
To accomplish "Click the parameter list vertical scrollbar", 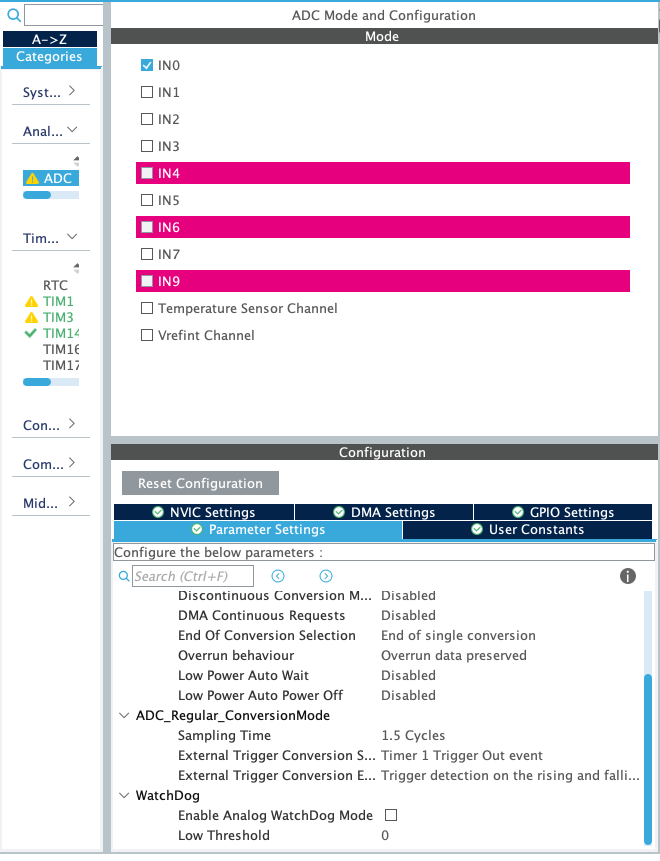I will 648,759.
